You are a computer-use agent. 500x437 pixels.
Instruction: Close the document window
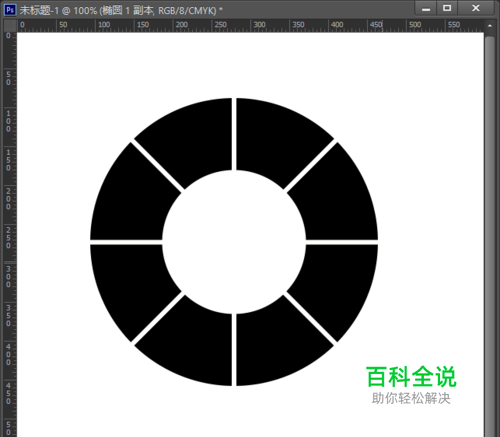476,8
